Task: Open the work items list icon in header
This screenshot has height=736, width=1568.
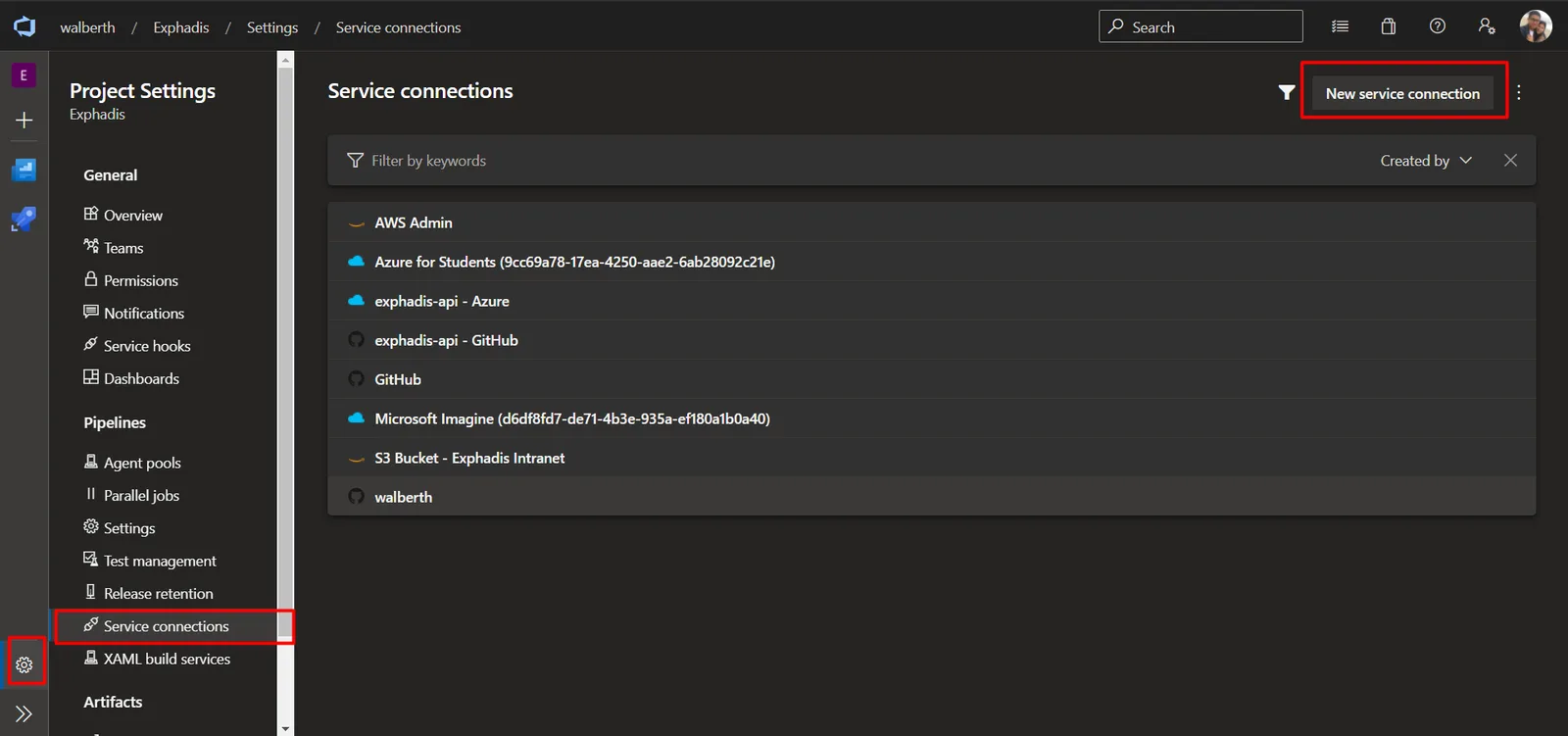Action: (x=1340, y=26)
